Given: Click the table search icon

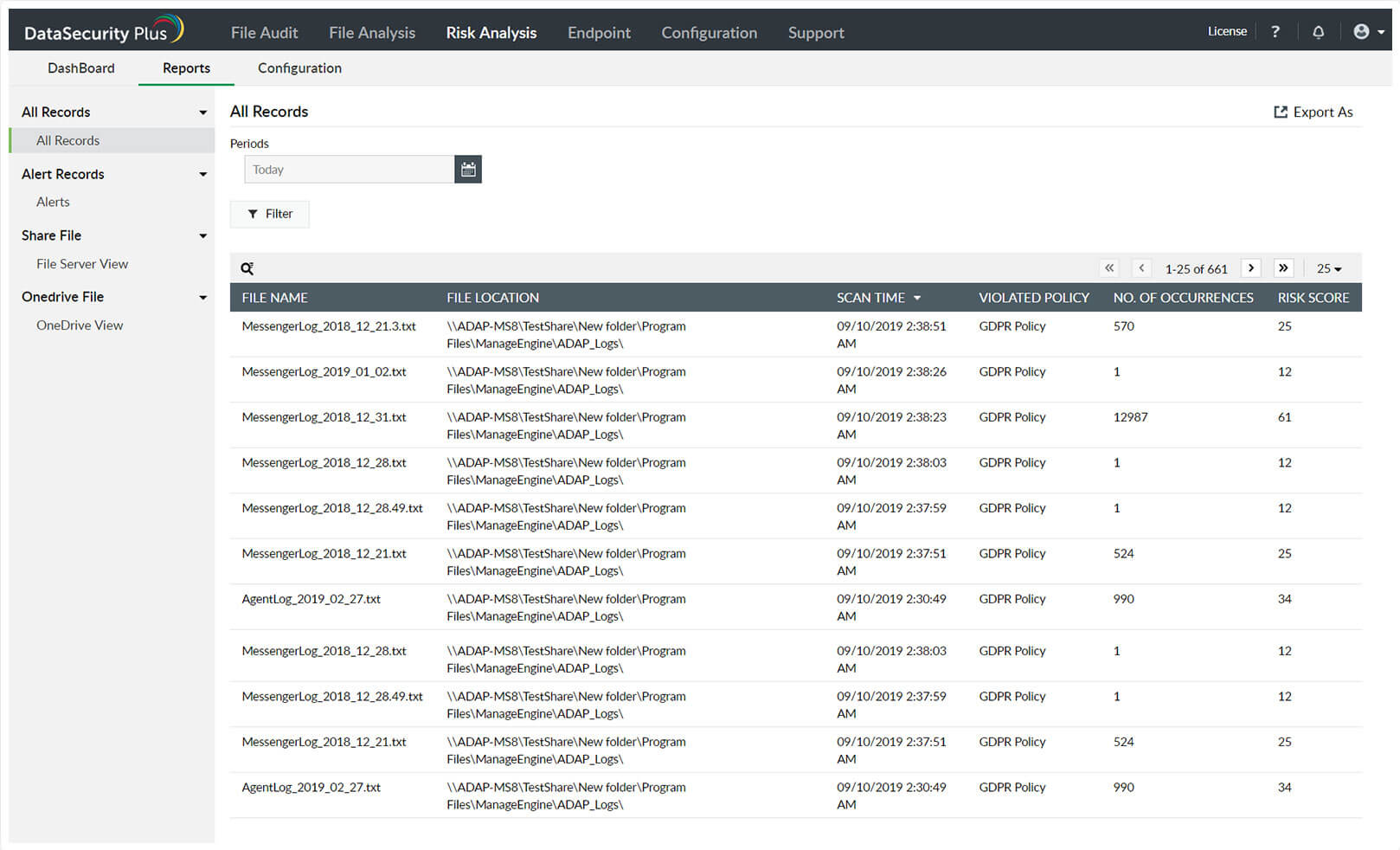Looking at the screenshot, I should click(247, 268).
